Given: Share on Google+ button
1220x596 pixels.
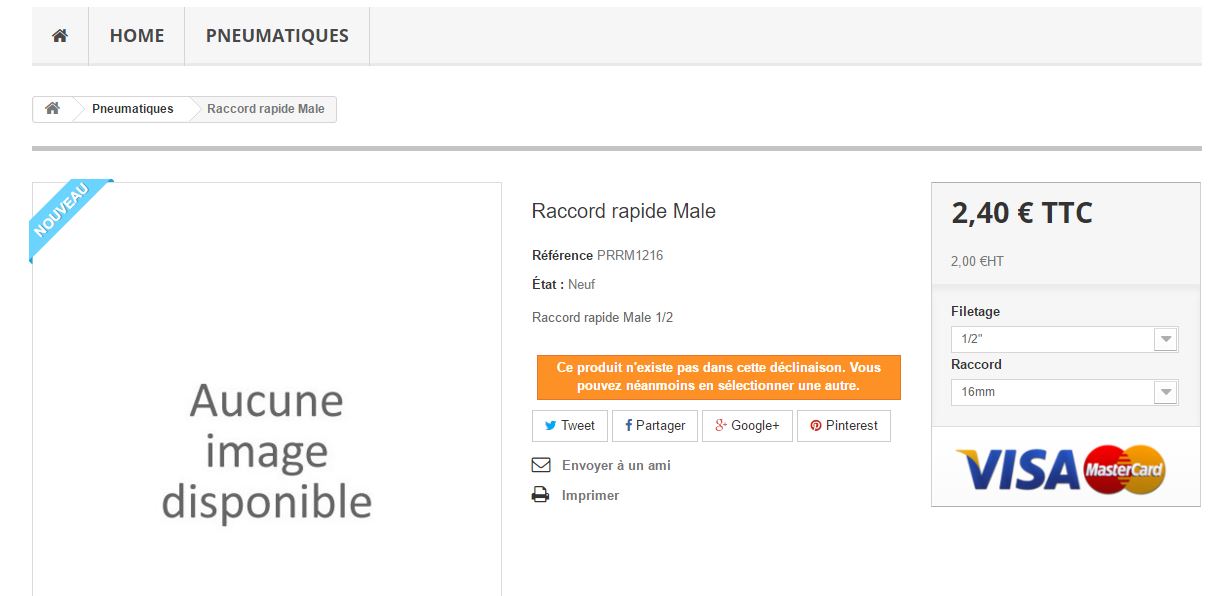Looking at the screenshot, I should click(x=747, y=425).
